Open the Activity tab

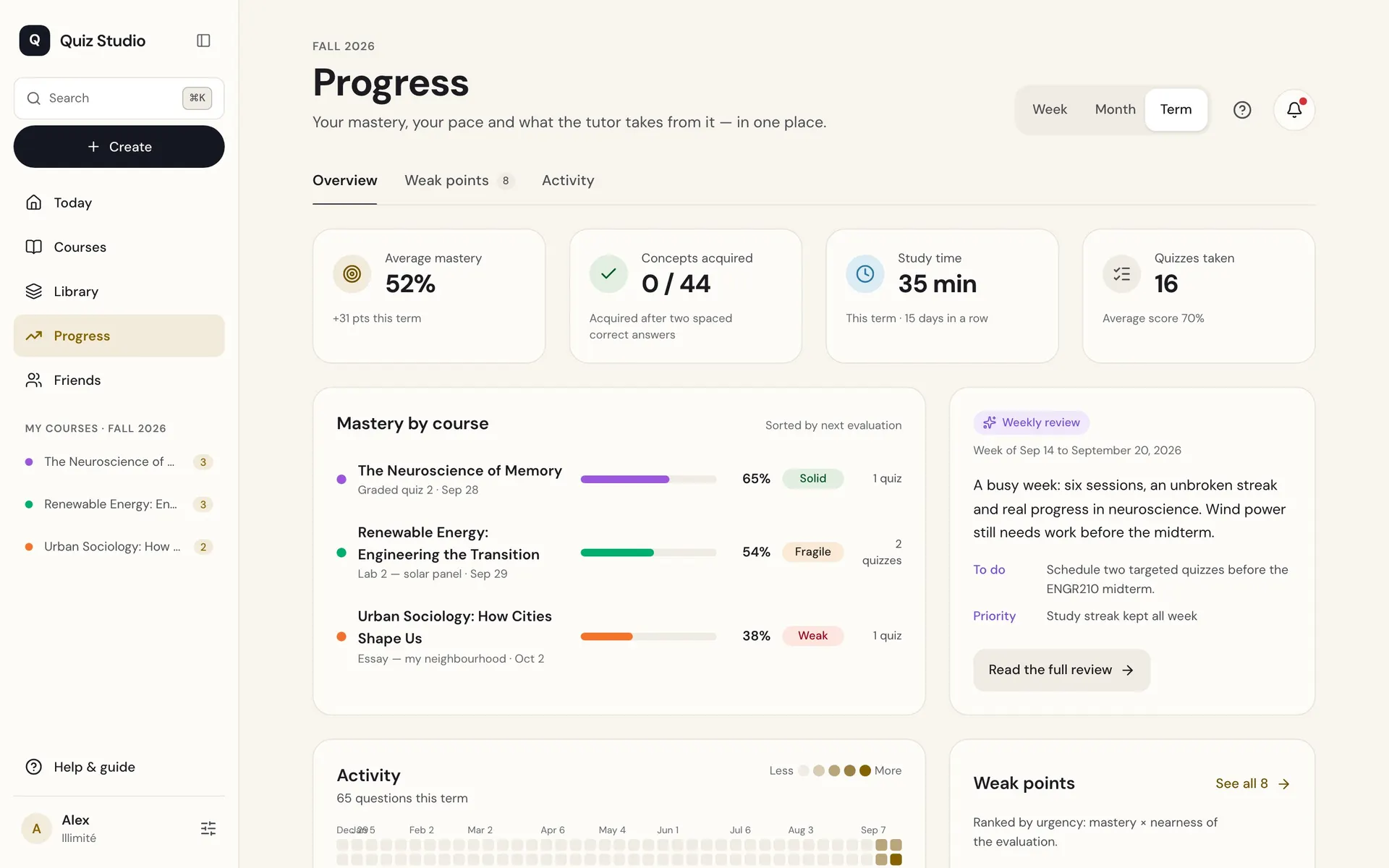pyautogui.click(x=568, y=180)
